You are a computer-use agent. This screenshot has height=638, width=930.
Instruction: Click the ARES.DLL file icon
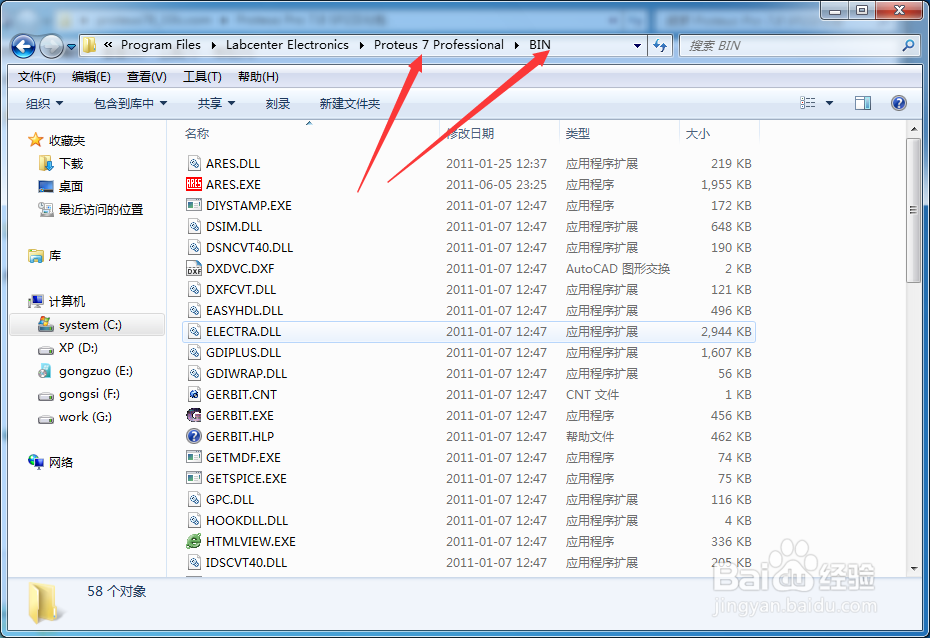point(194,163)
